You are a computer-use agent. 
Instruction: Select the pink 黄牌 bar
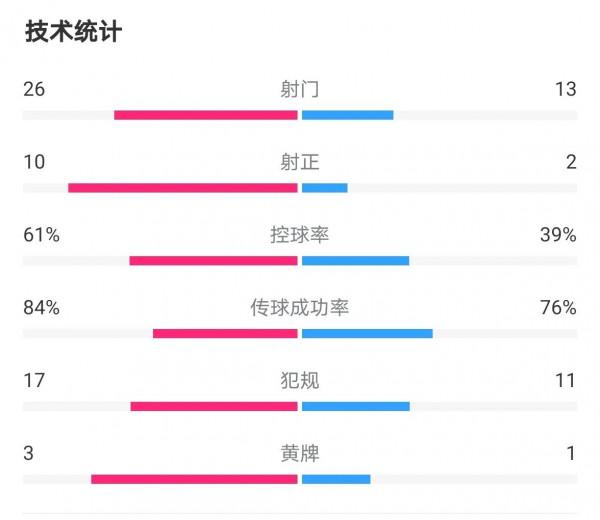click(x=194, y=480)
